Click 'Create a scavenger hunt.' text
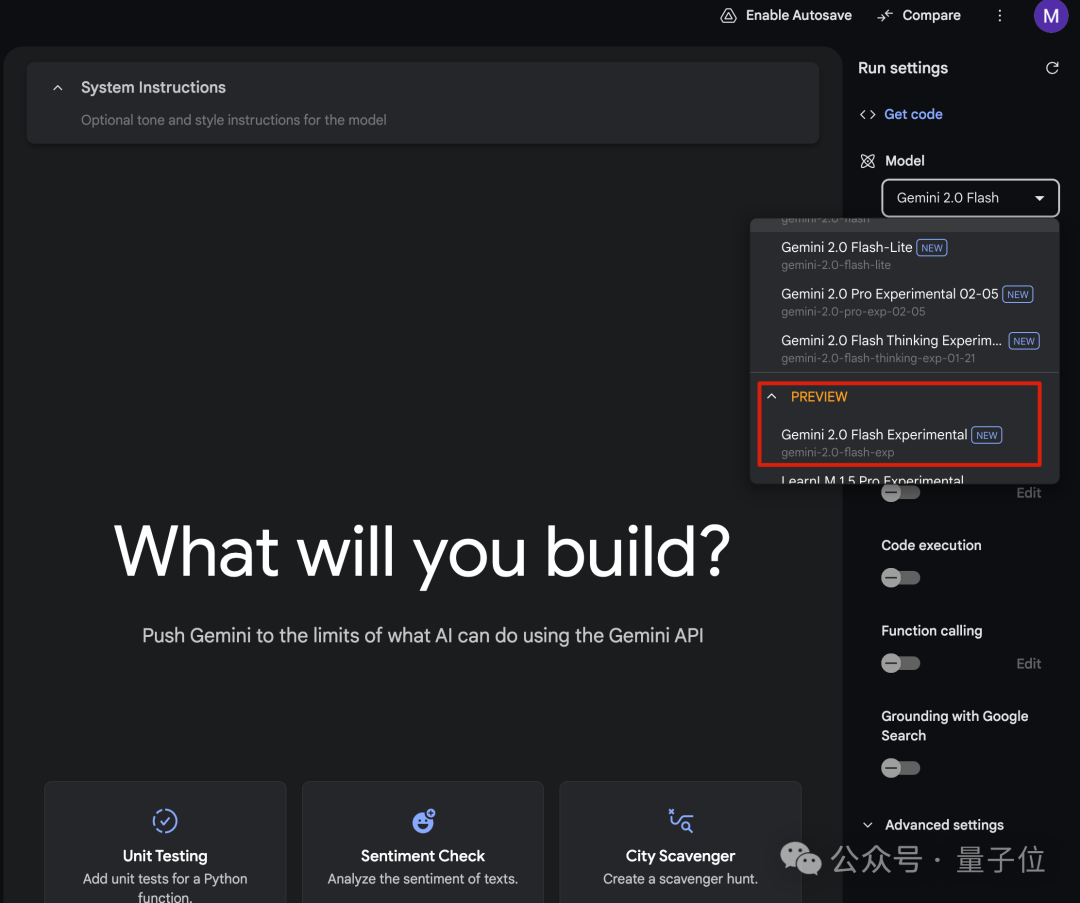Screen dimensions: 1080x903 (x=681, y=879)
